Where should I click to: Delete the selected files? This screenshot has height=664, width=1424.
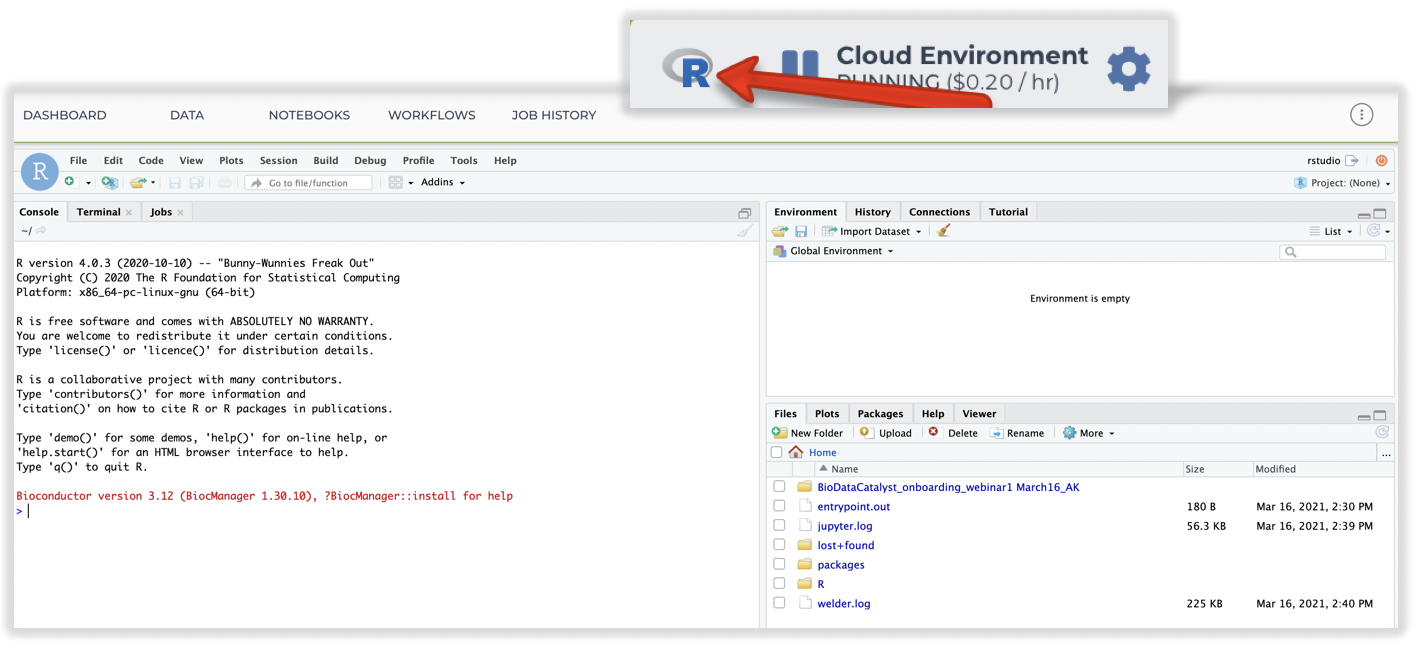click(953, 433)
